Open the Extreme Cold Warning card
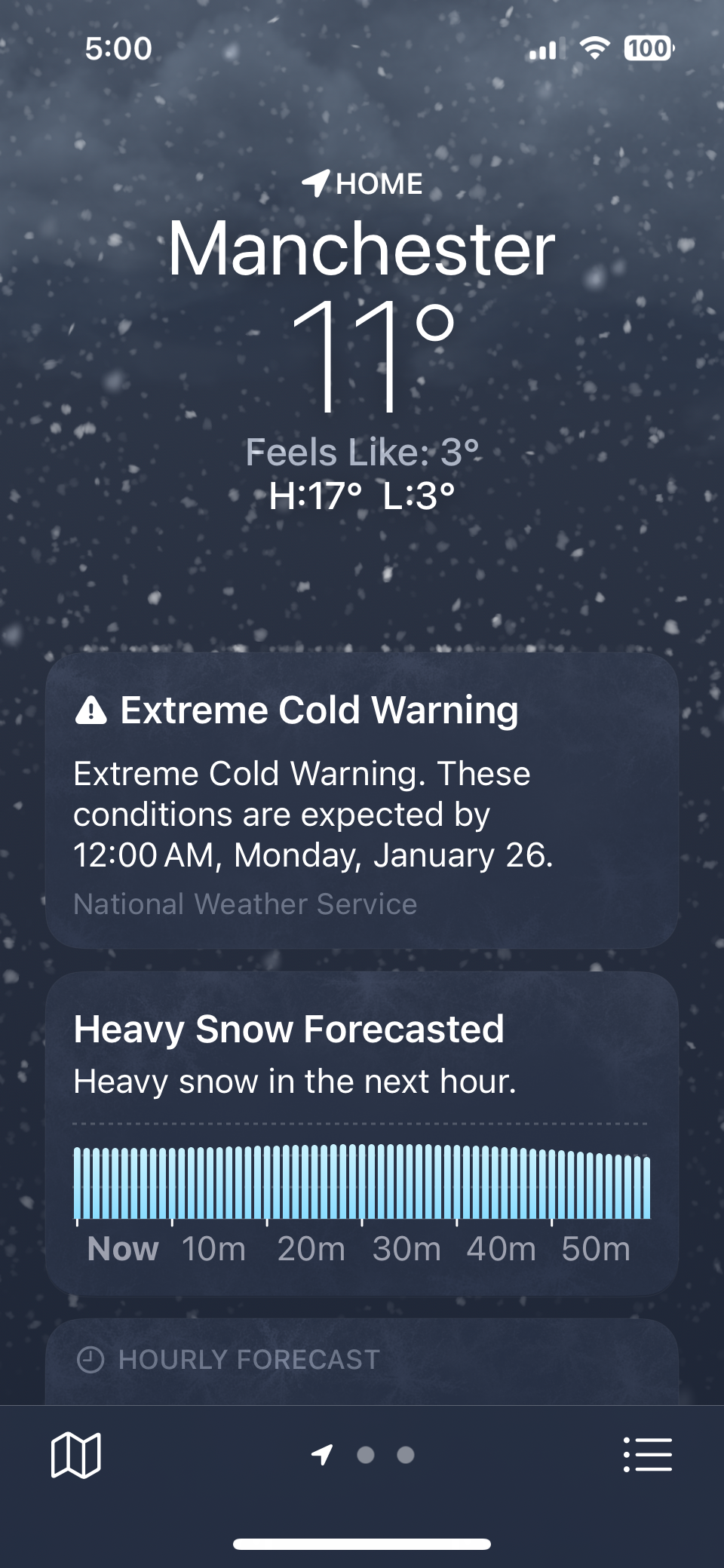Viewport: 724px width, 1568px height. 362,799
